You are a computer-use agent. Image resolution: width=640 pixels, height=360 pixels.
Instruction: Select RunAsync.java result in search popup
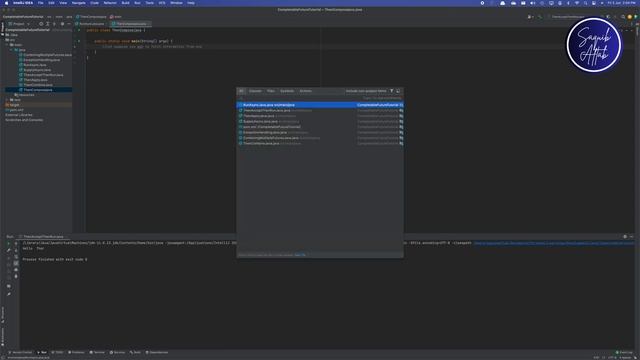click(320, 105)
